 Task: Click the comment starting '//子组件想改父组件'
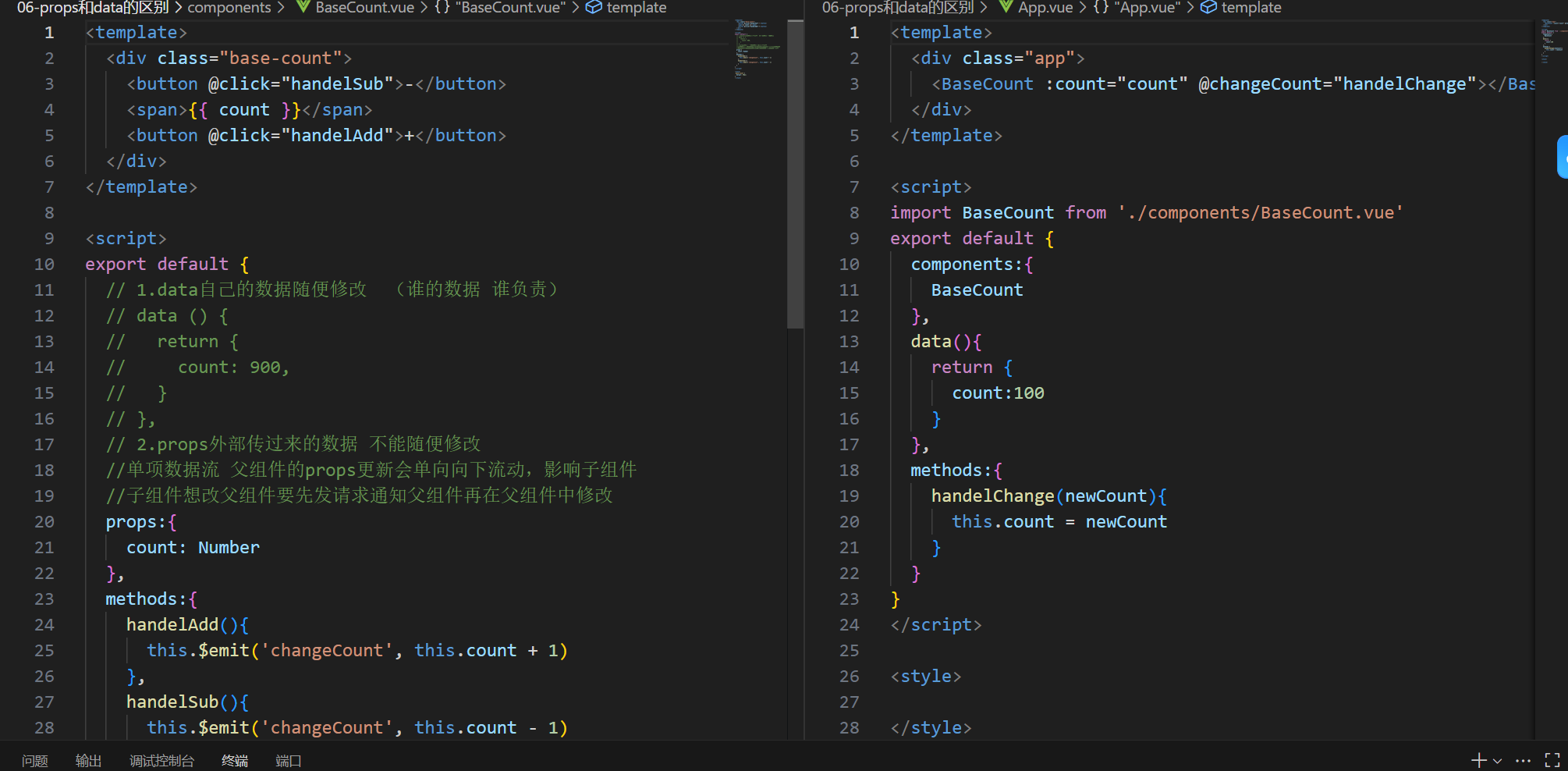click(360, 496)
